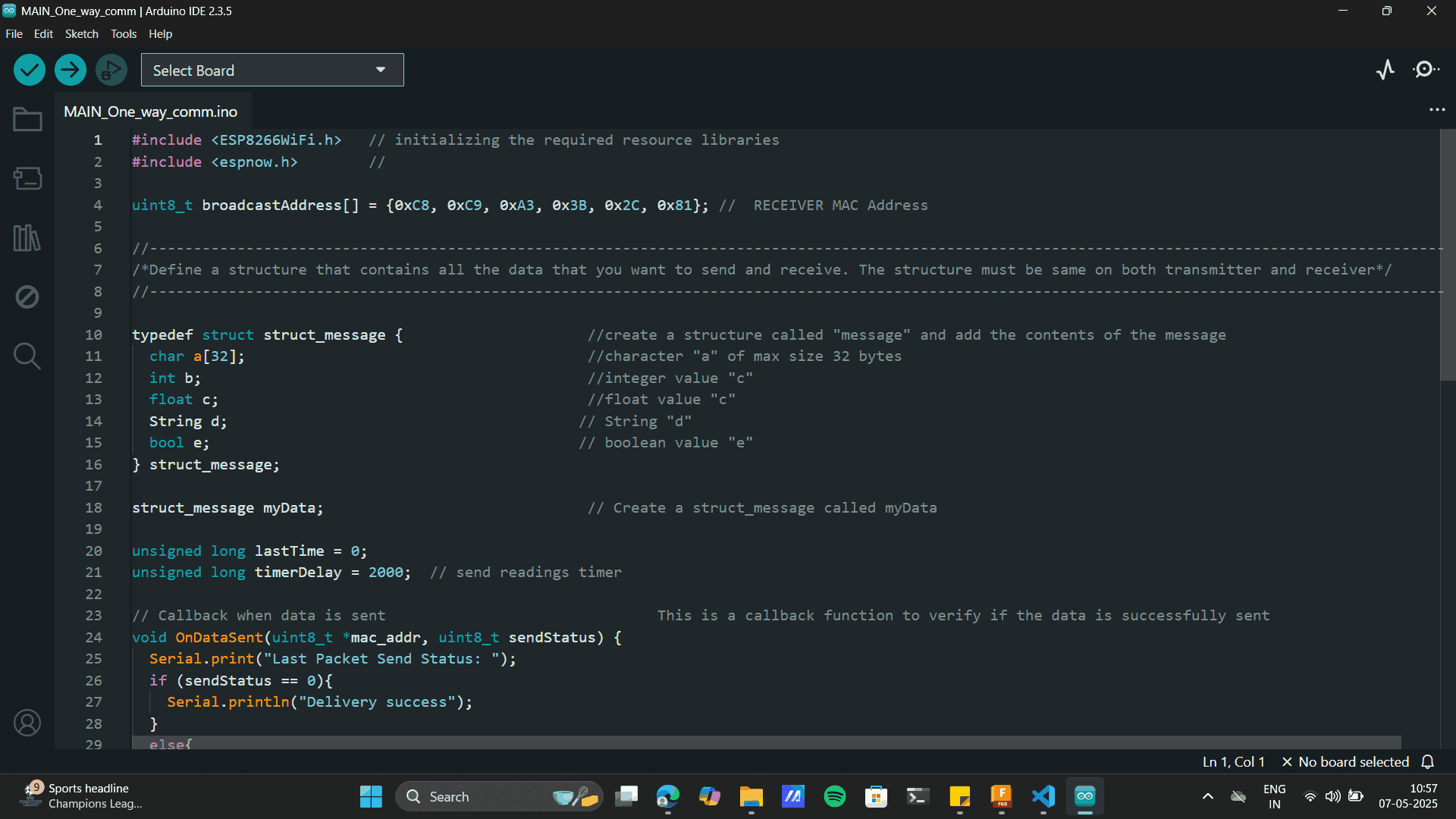Click line number 10 in gutter
The height and width of the screenshot is (819, 1456).
pos(93,334)
